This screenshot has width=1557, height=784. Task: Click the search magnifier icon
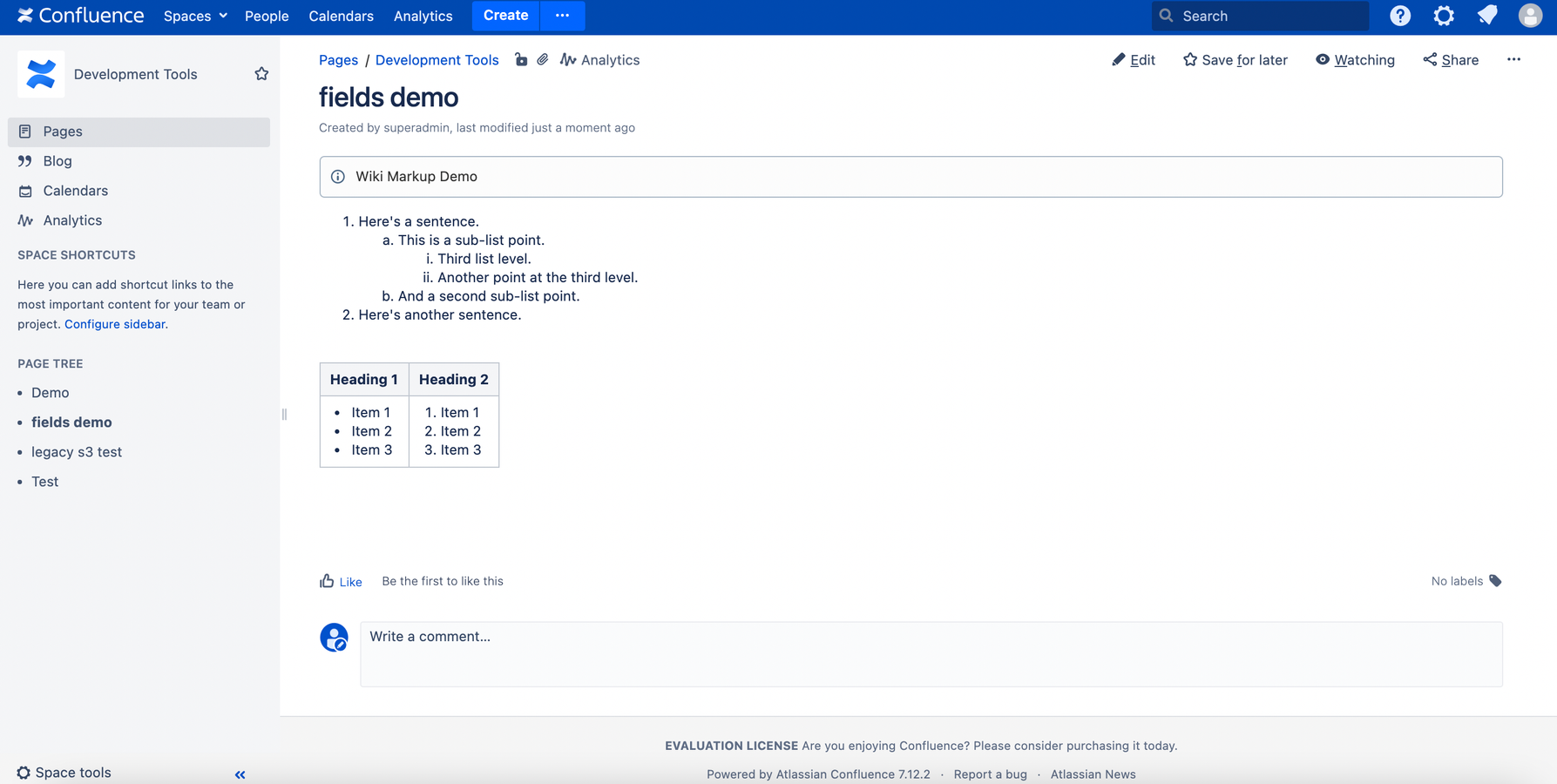click(x=1166, y=16)
